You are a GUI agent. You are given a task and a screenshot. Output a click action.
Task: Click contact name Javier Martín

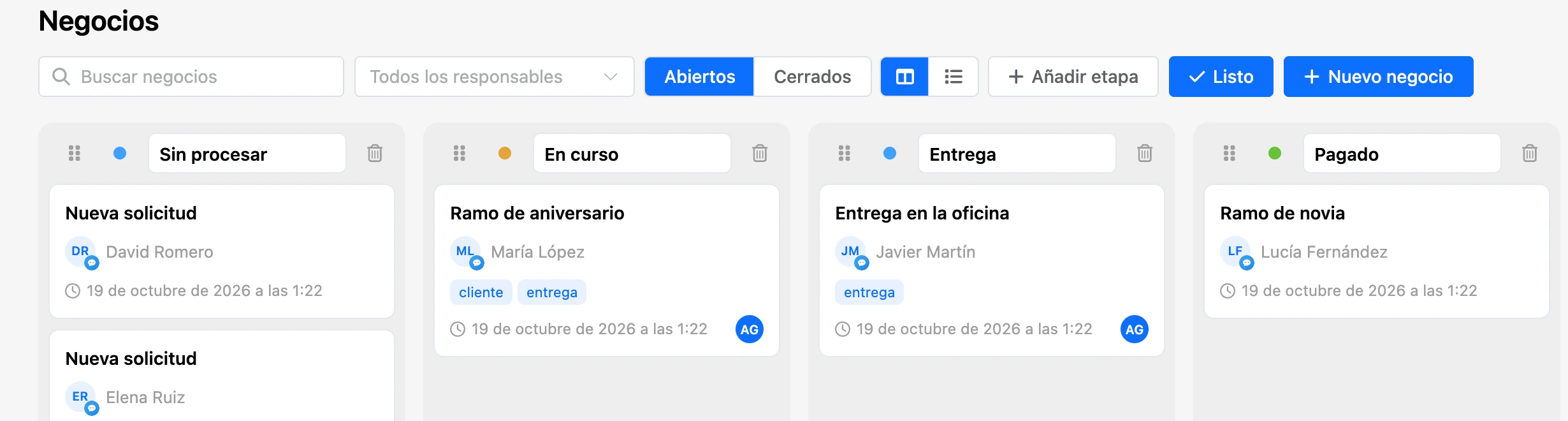click(926, 252)
